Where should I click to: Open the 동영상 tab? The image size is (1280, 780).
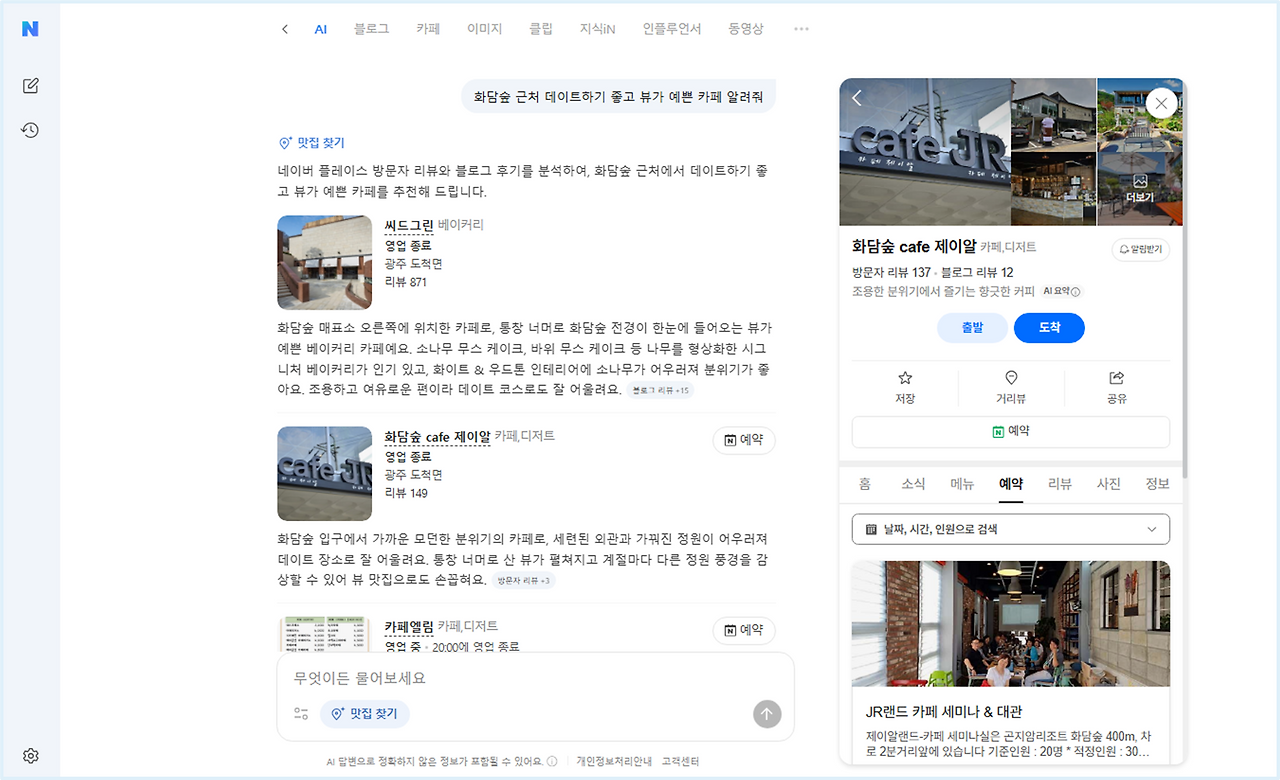coord(746,29)
